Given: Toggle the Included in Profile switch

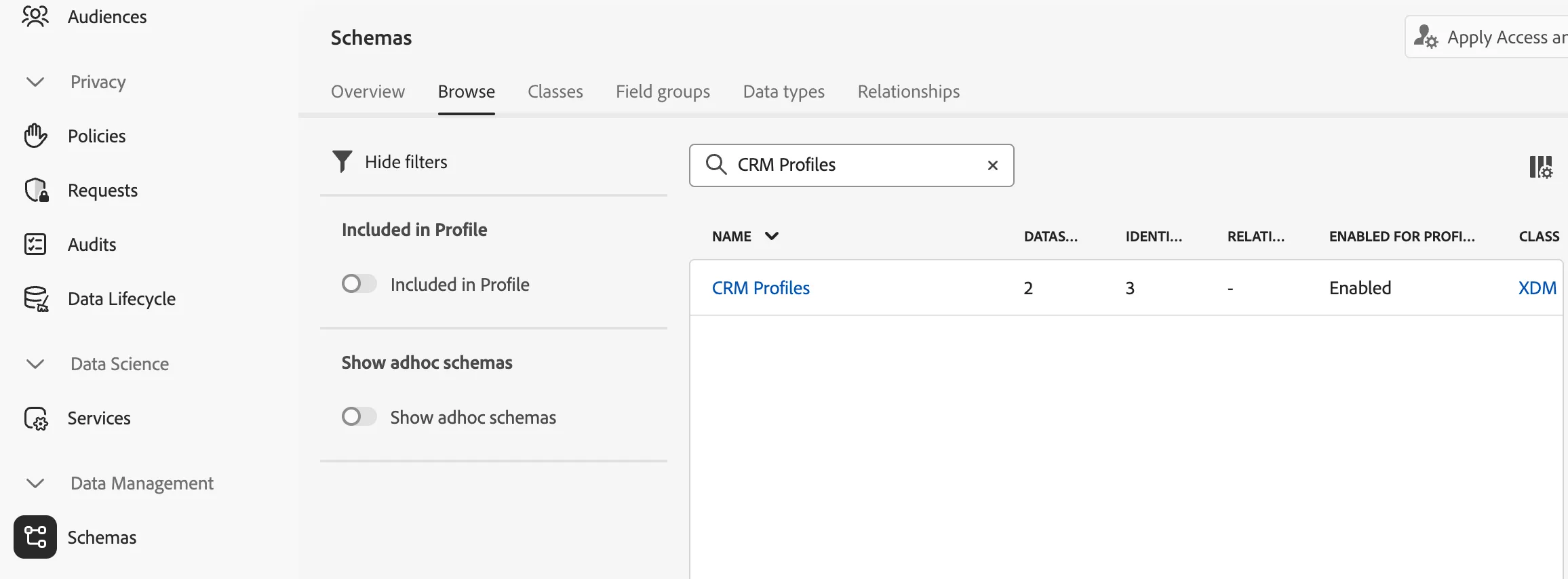Looking at the screenshot, I should coord(359,283).
